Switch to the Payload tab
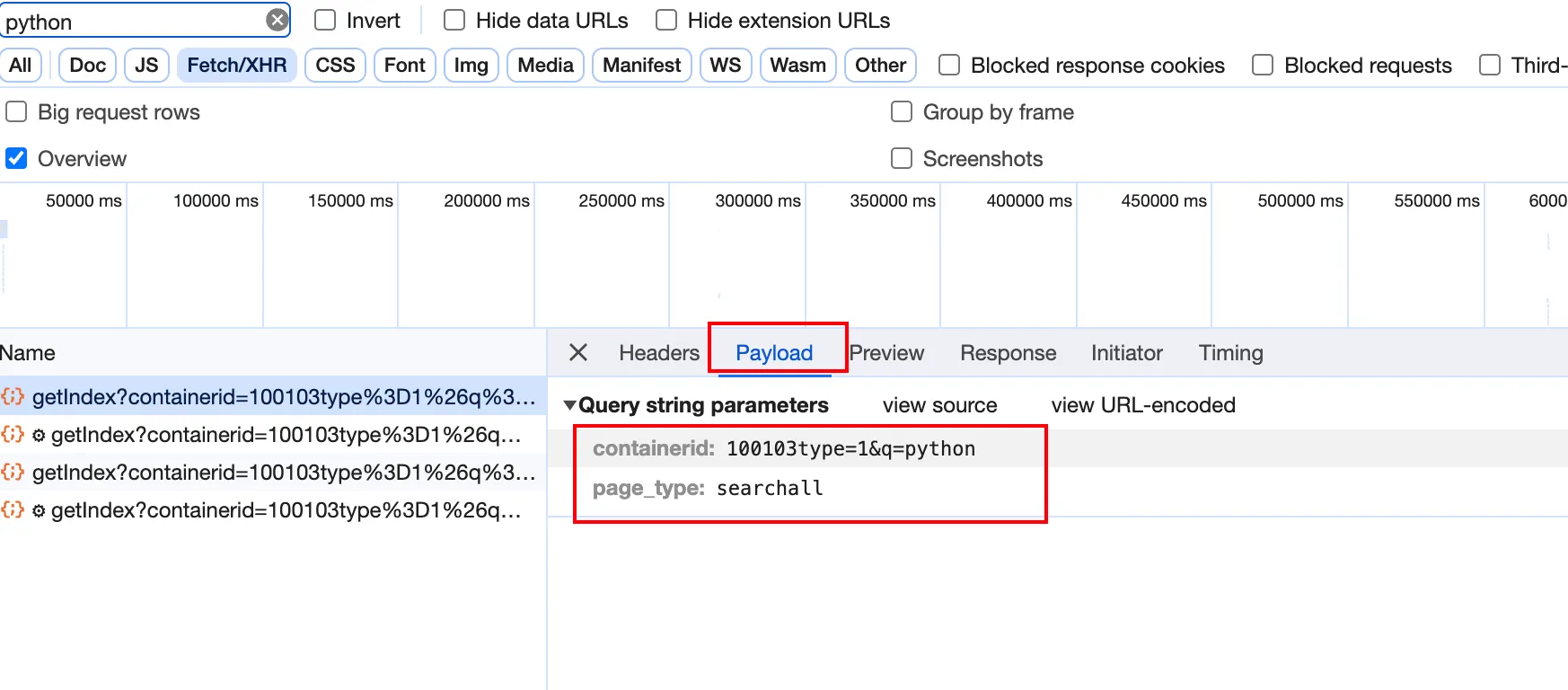The image size is (1568, 690). (x=774, y=353)
